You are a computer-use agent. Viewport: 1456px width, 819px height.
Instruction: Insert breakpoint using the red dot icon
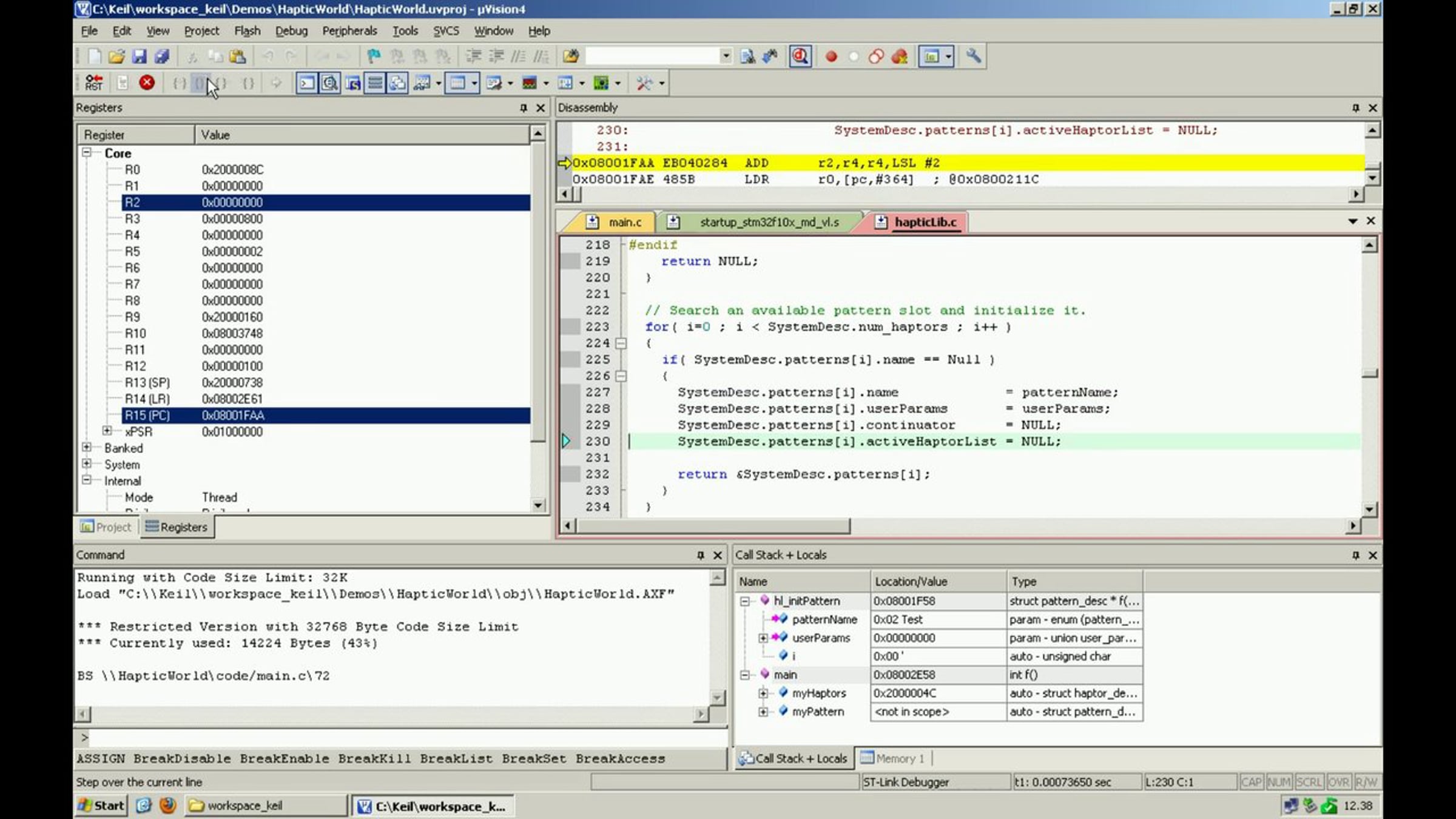click(831, 56)
